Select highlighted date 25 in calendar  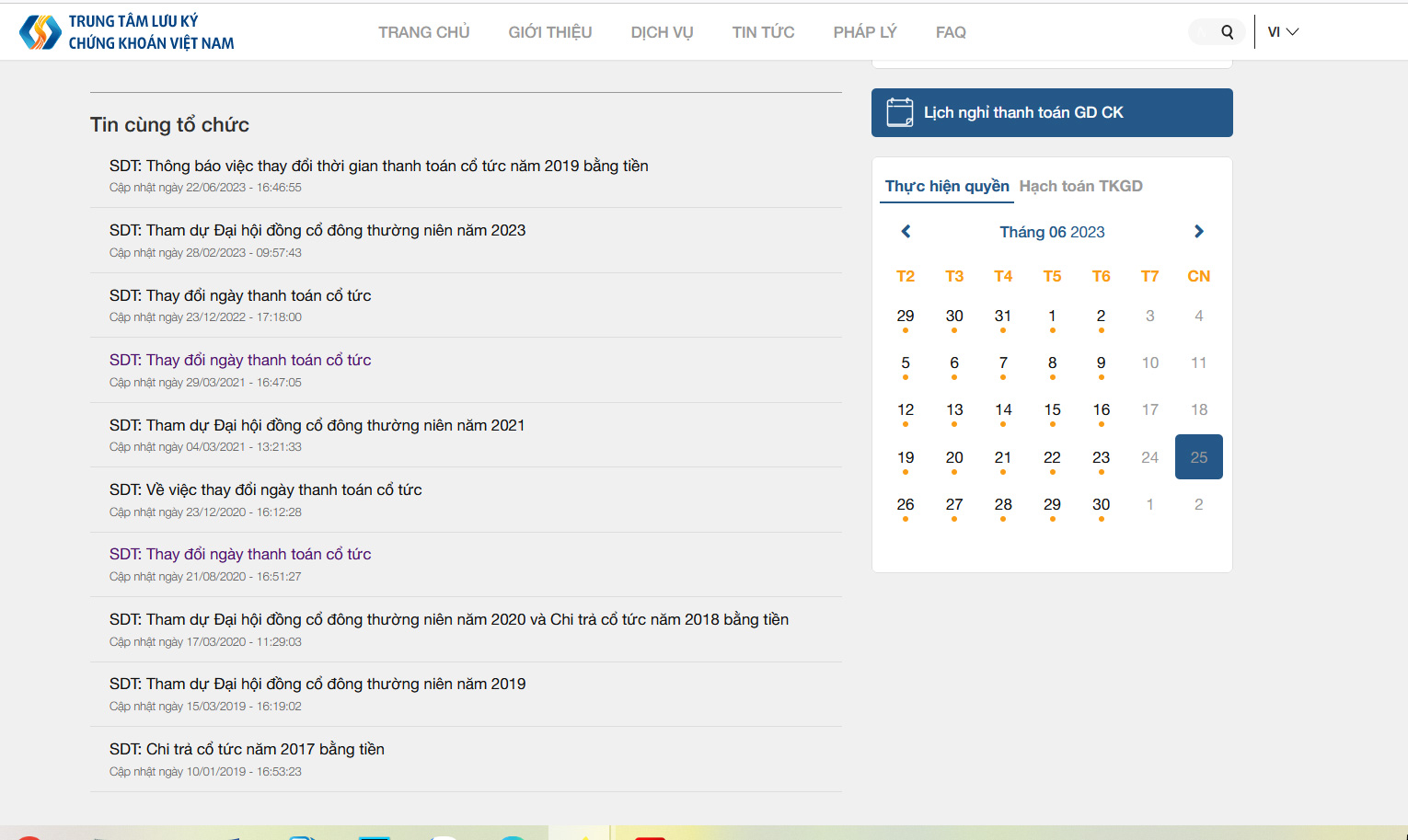pos(1198,457)
